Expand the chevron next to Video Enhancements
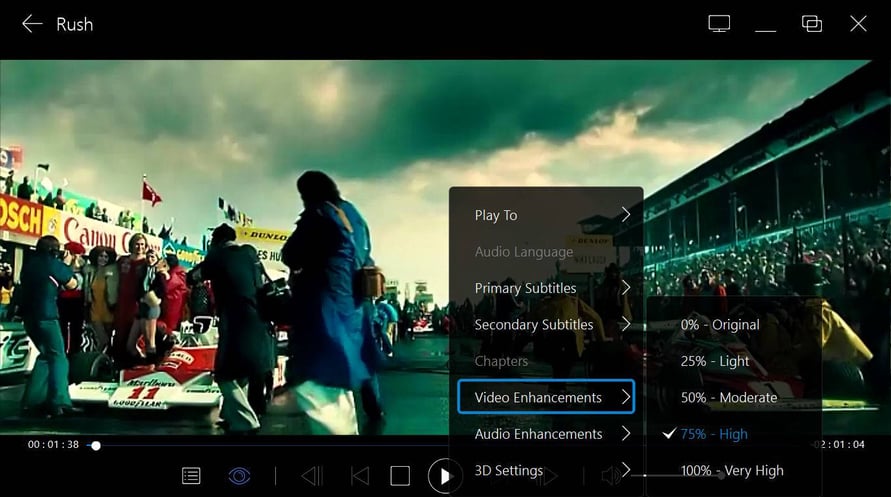 pos(626,396)
